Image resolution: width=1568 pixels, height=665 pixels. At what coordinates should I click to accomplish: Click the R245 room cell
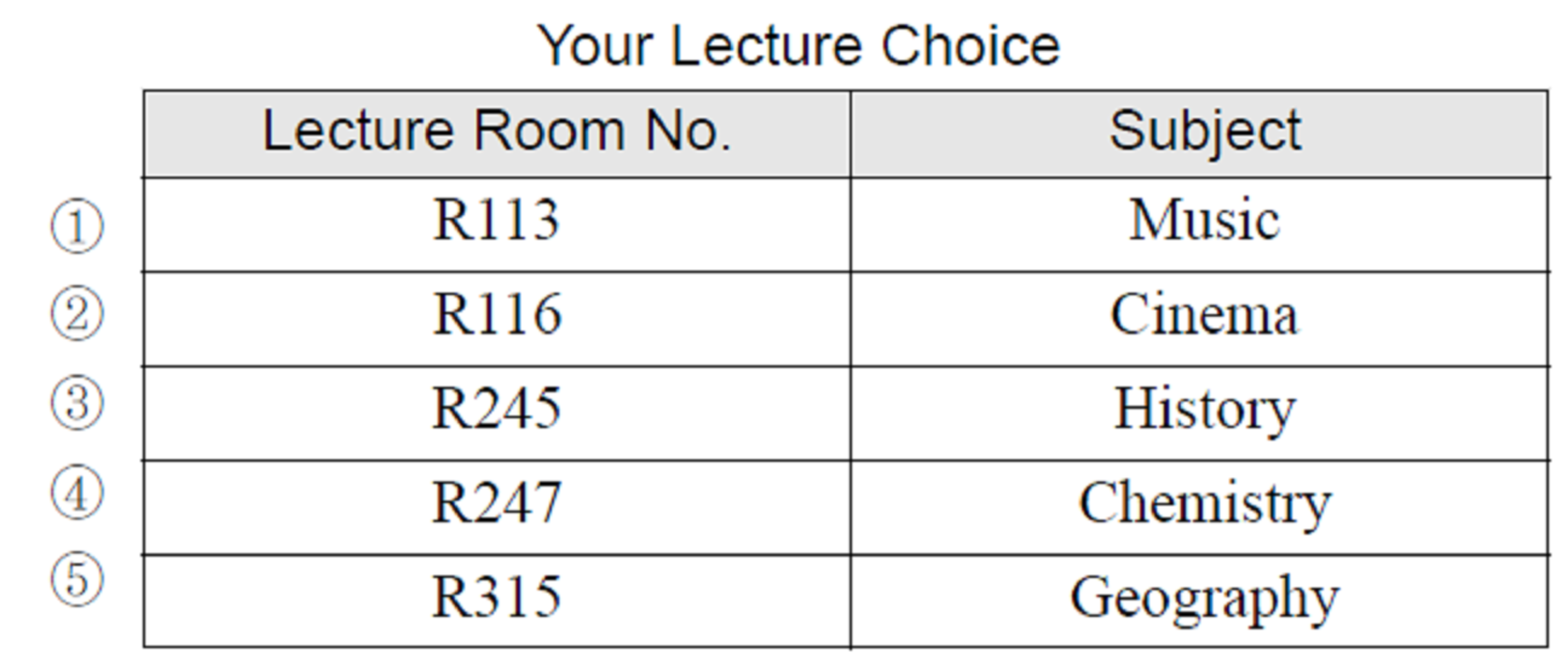(497, 414)
